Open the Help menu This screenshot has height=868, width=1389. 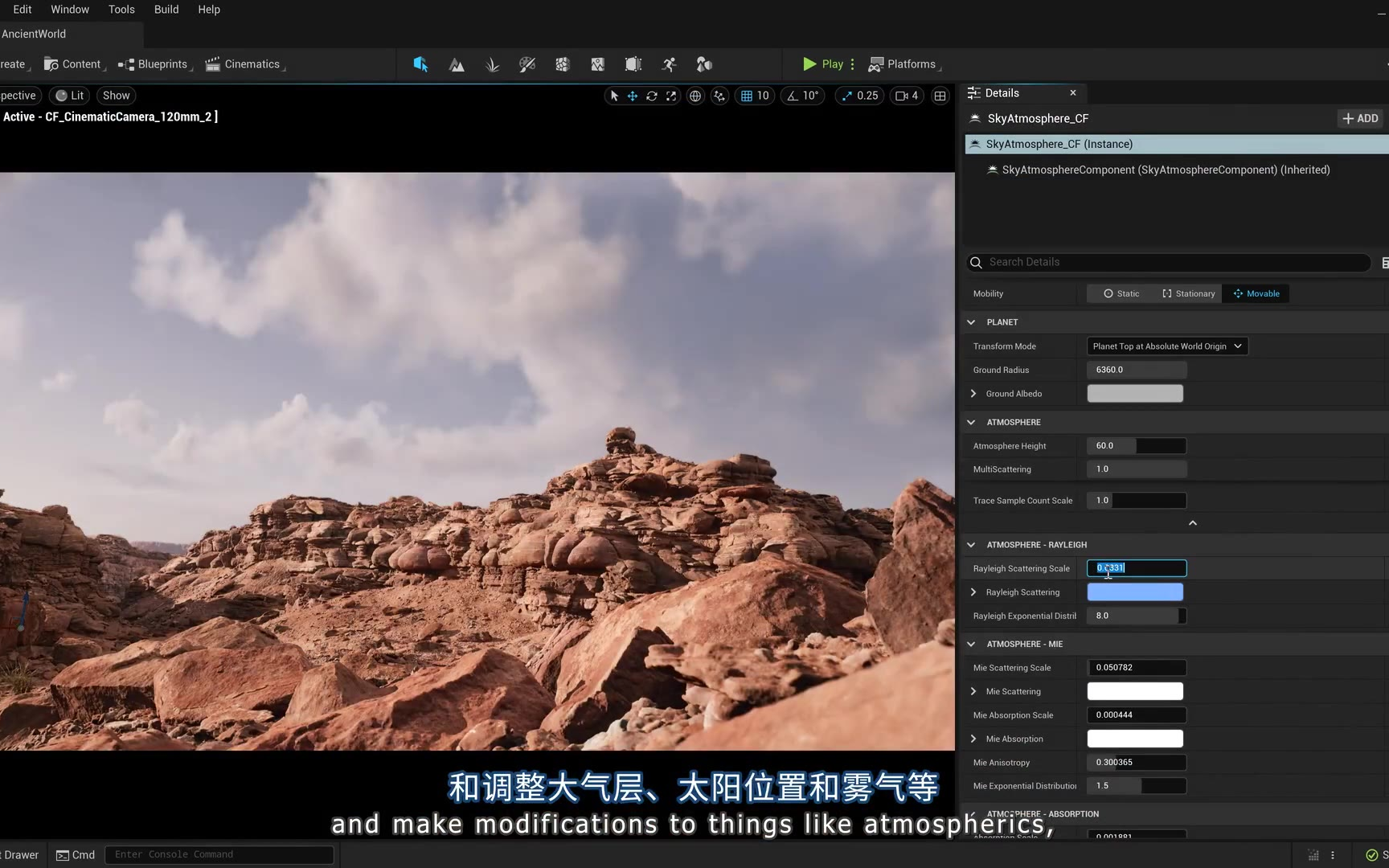209,10
